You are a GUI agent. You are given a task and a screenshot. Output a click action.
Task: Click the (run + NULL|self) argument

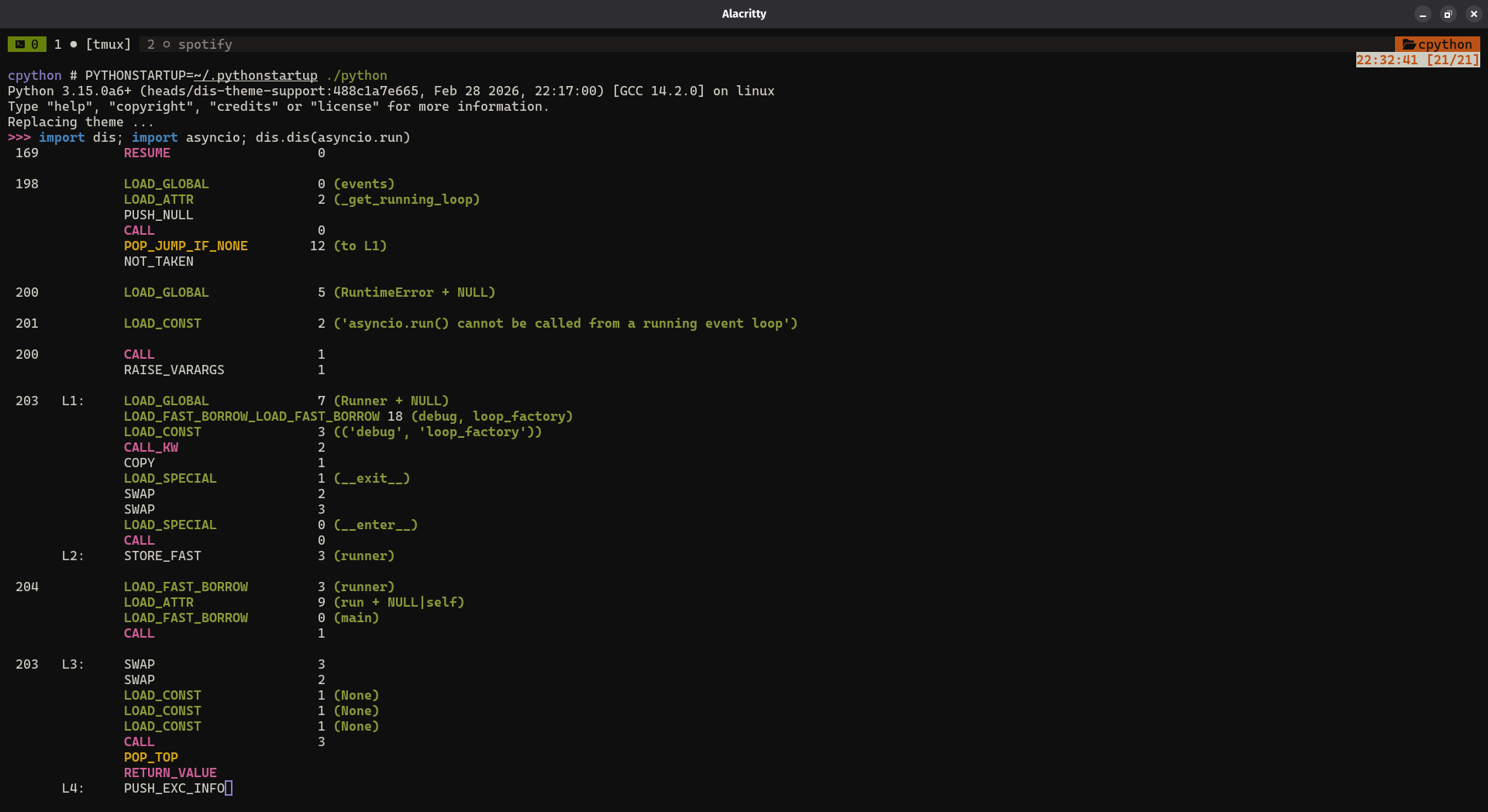click(x=399, y=602)
